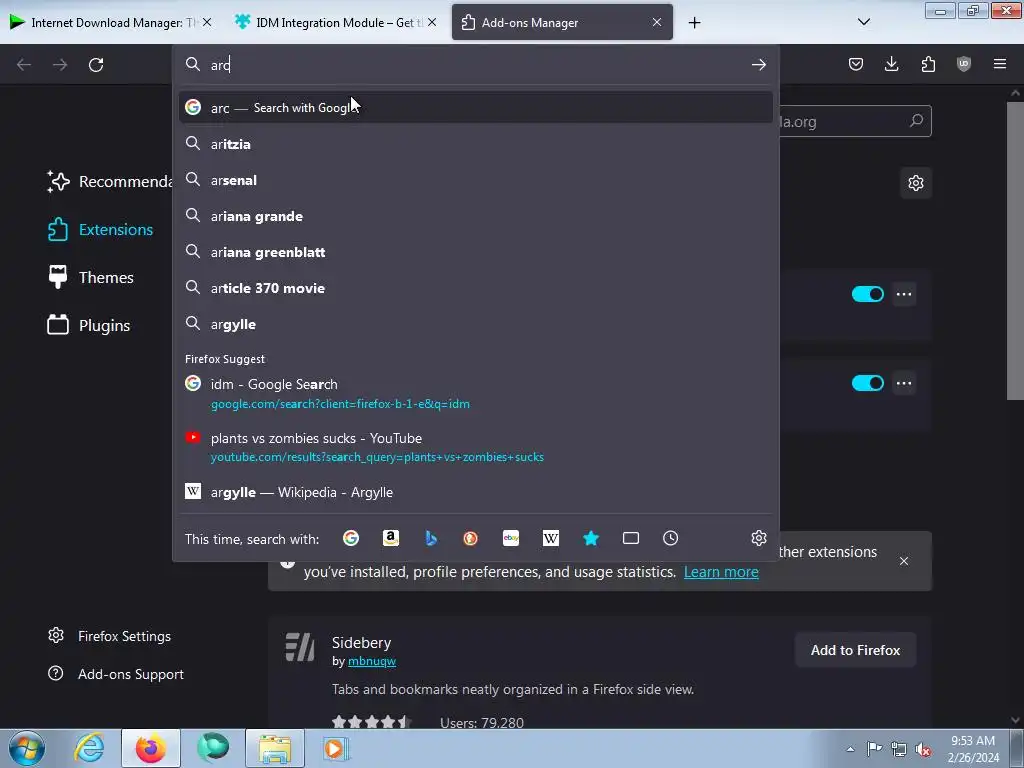Click the volume muted tray icon
Image resolution: width=1024 pixels, height=768 pixels.
point(923,749)
